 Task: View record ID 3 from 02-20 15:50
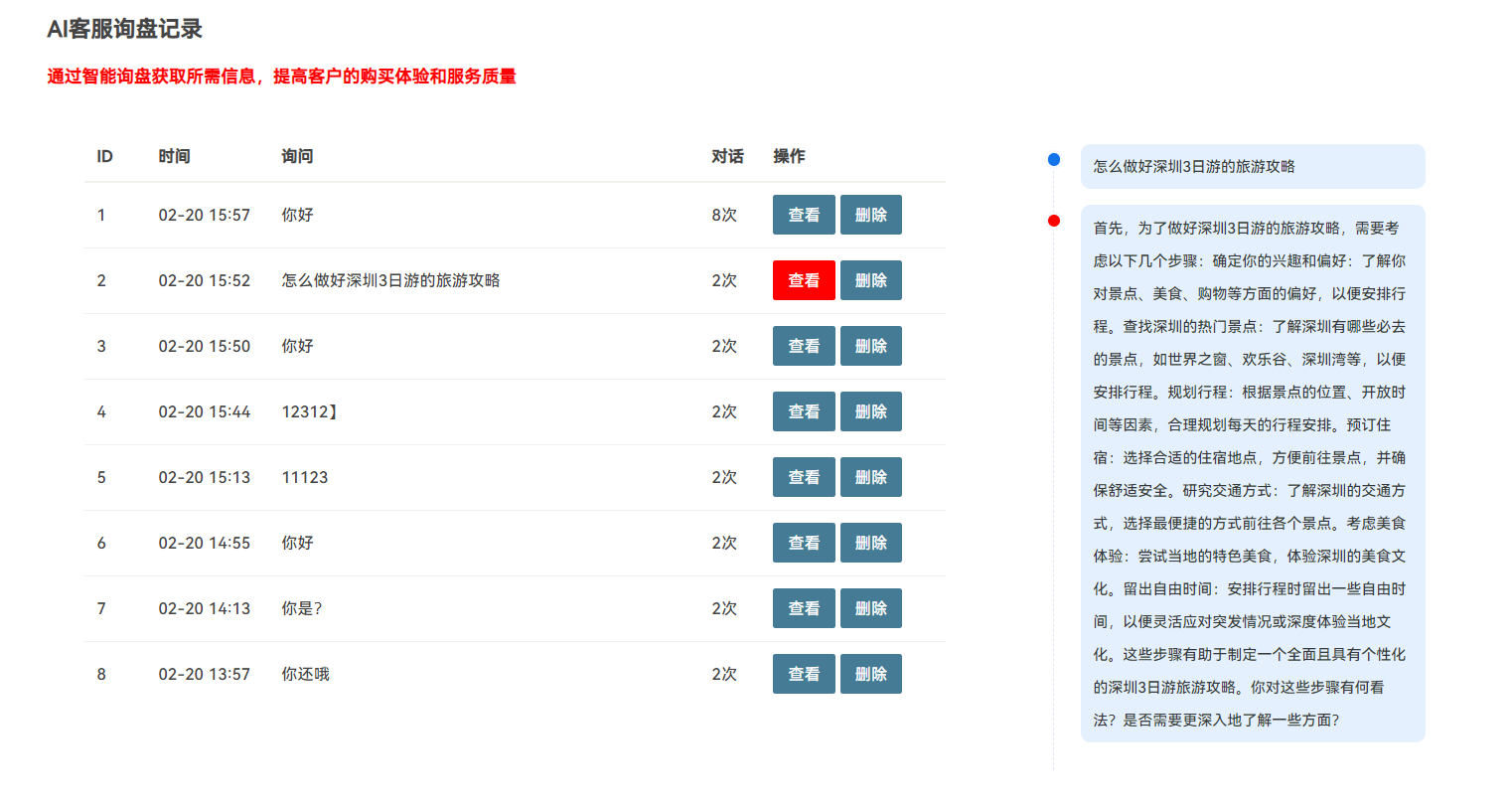[803, 346]
